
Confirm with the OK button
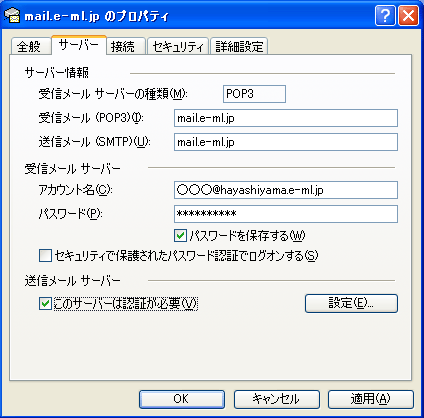click(182, 399)
